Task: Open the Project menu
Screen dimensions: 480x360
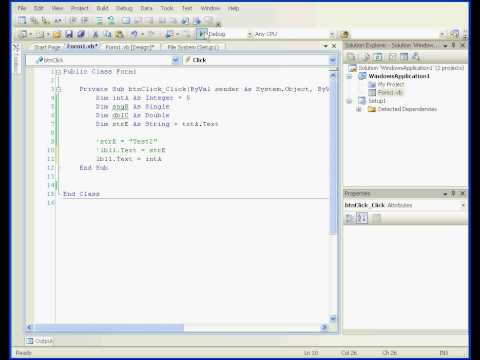Action: (x=79, y=8)
